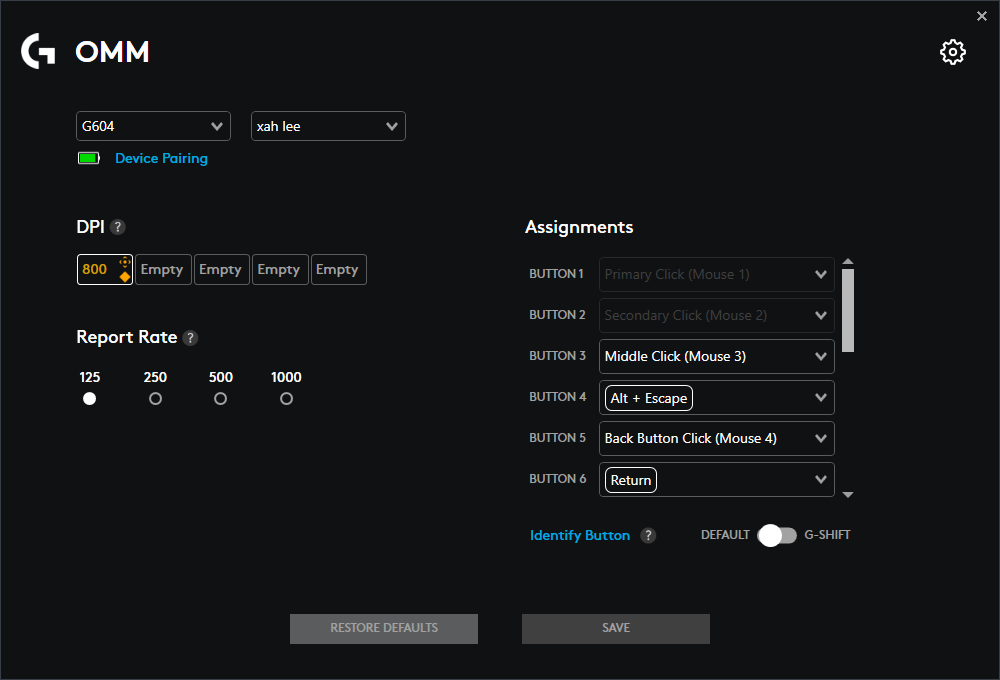Select the 1000 report rate option
1000x680 pixels.
[286, 399]
